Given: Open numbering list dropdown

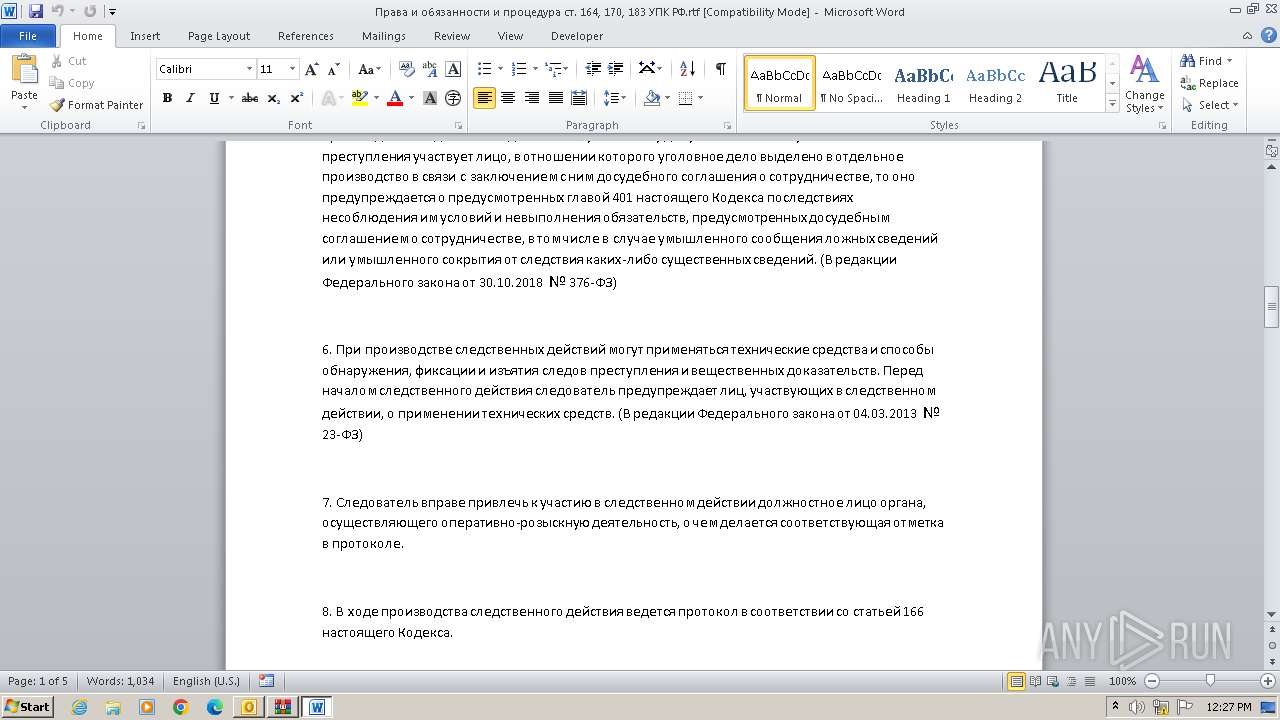Looking at the screenshot, I should point(535,69).
